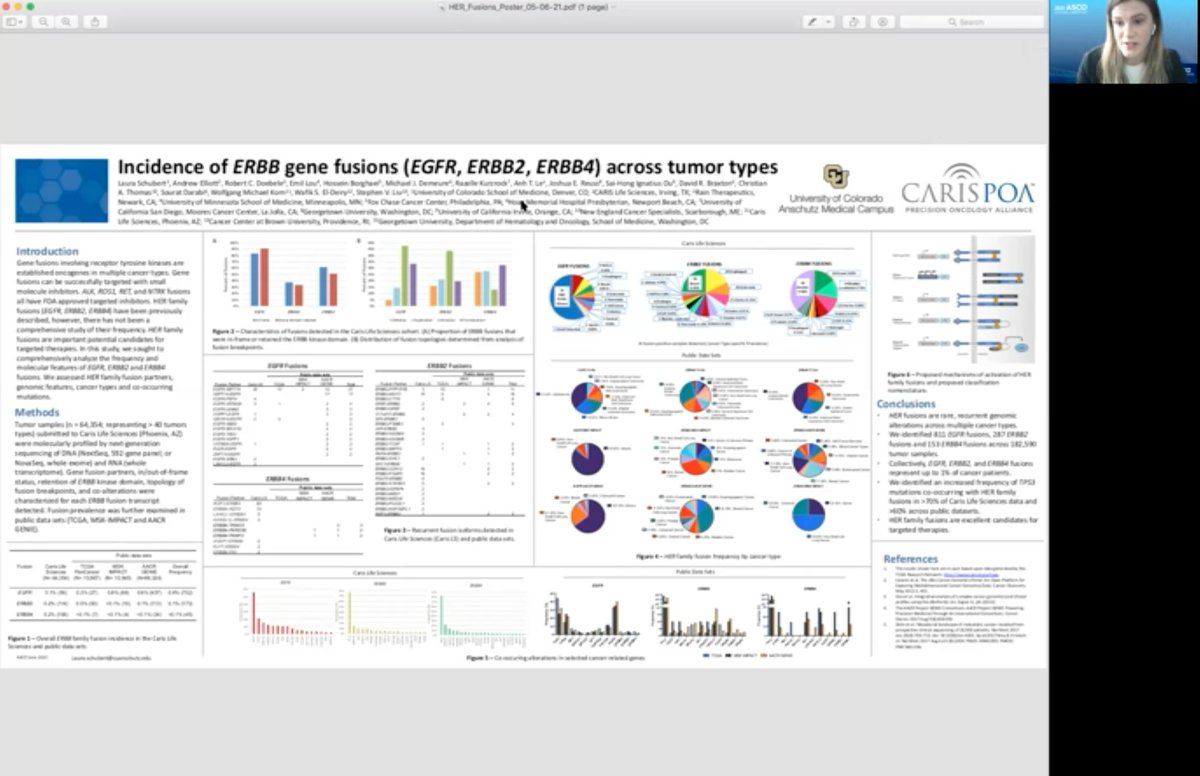1200x776 pixels.
Task: Click the University of Colorado Anschutz logo
Action: (835, 190)
